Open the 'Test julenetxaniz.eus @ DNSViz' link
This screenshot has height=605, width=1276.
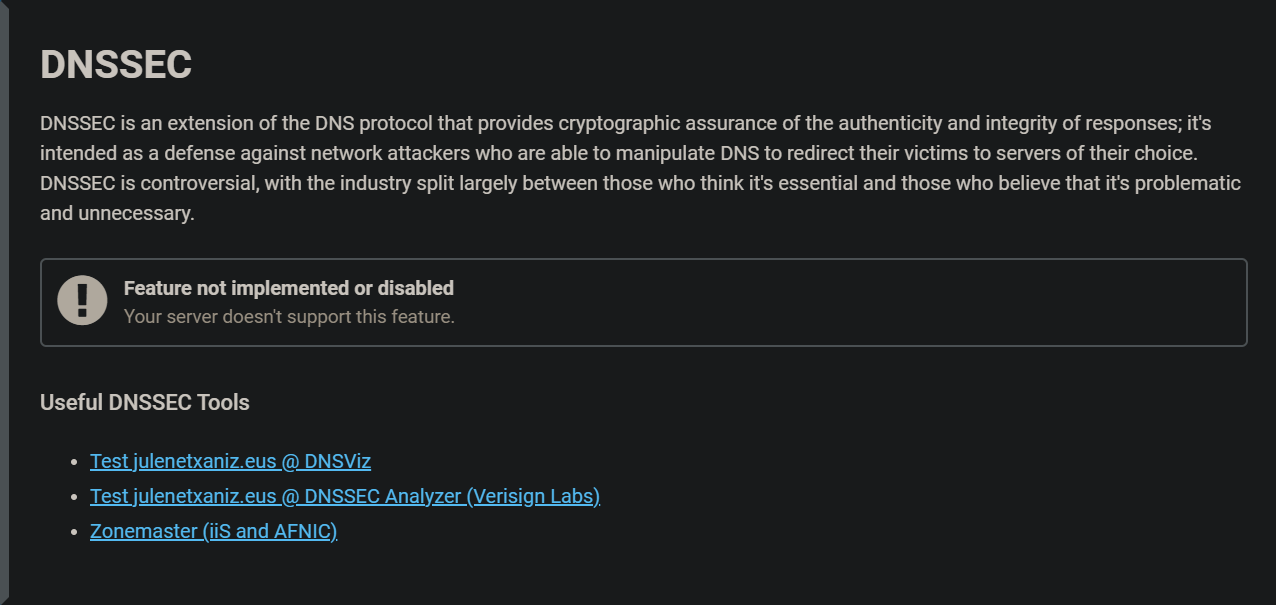[x=230, y=461]
